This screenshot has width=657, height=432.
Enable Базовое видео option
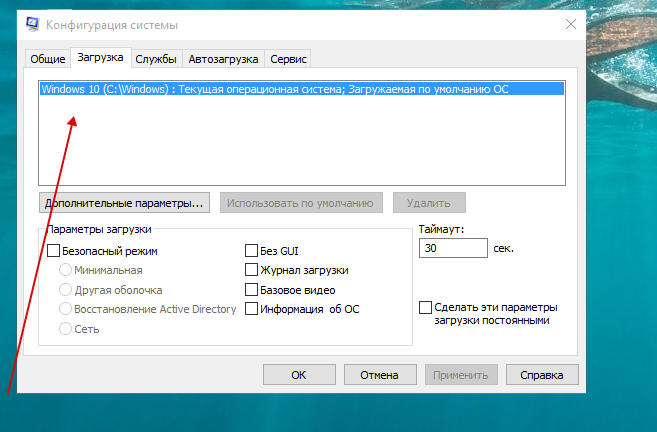tap(252, 290)
